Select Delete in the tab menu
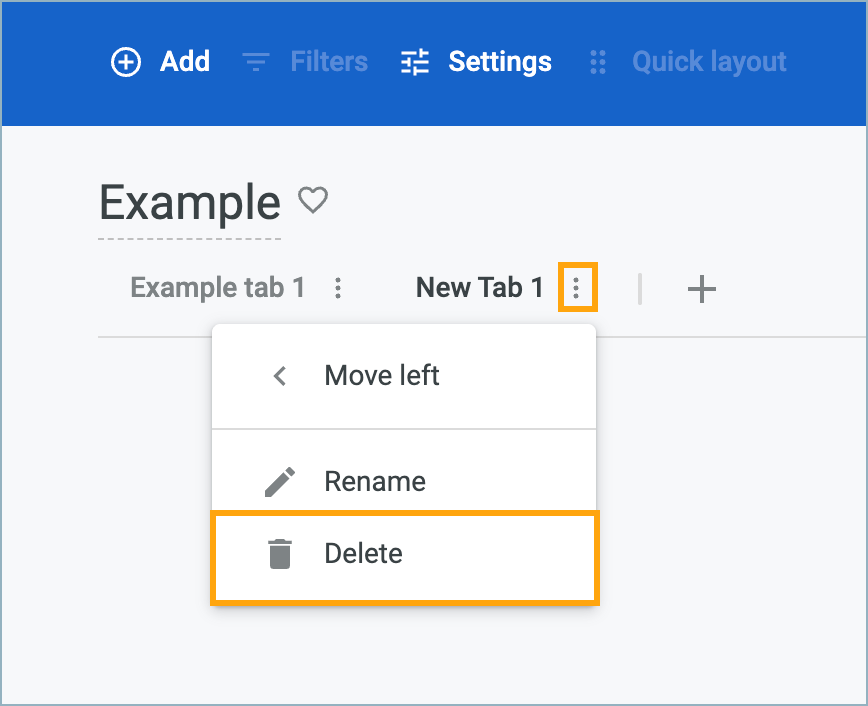Screen dimensions: 868x706 point(363,554)
